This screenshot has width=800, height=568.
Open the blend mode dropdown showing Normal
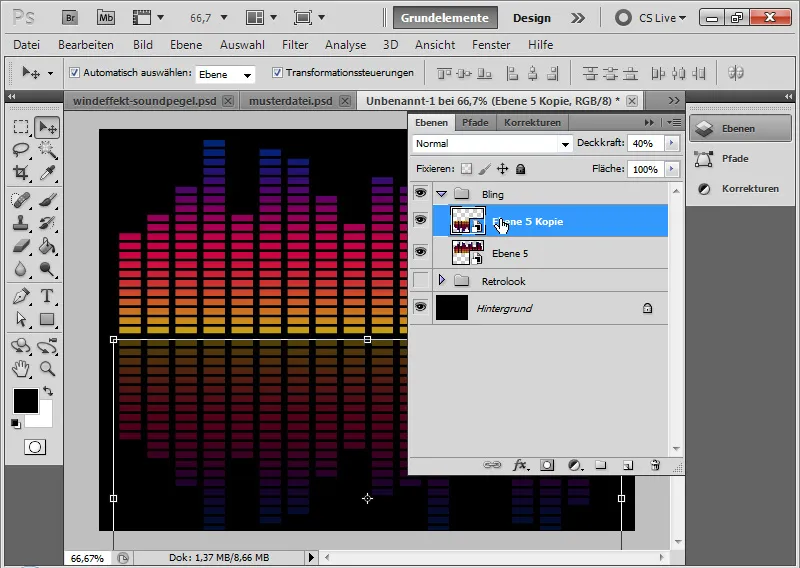click(490, 144)
